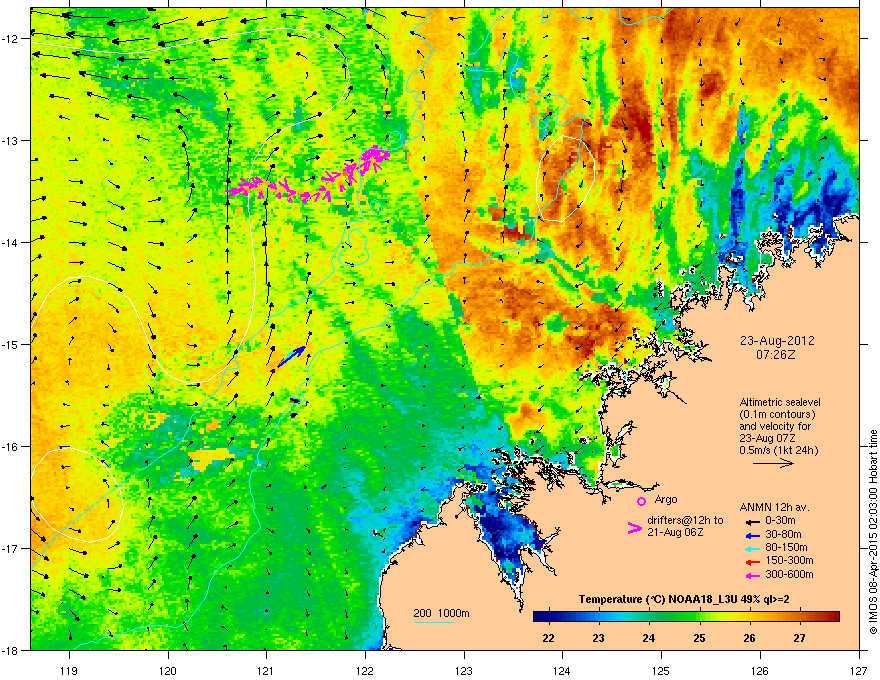Click the time text 07:26Z
Screen dimensions: 880x680
click(x=776, y=355)
